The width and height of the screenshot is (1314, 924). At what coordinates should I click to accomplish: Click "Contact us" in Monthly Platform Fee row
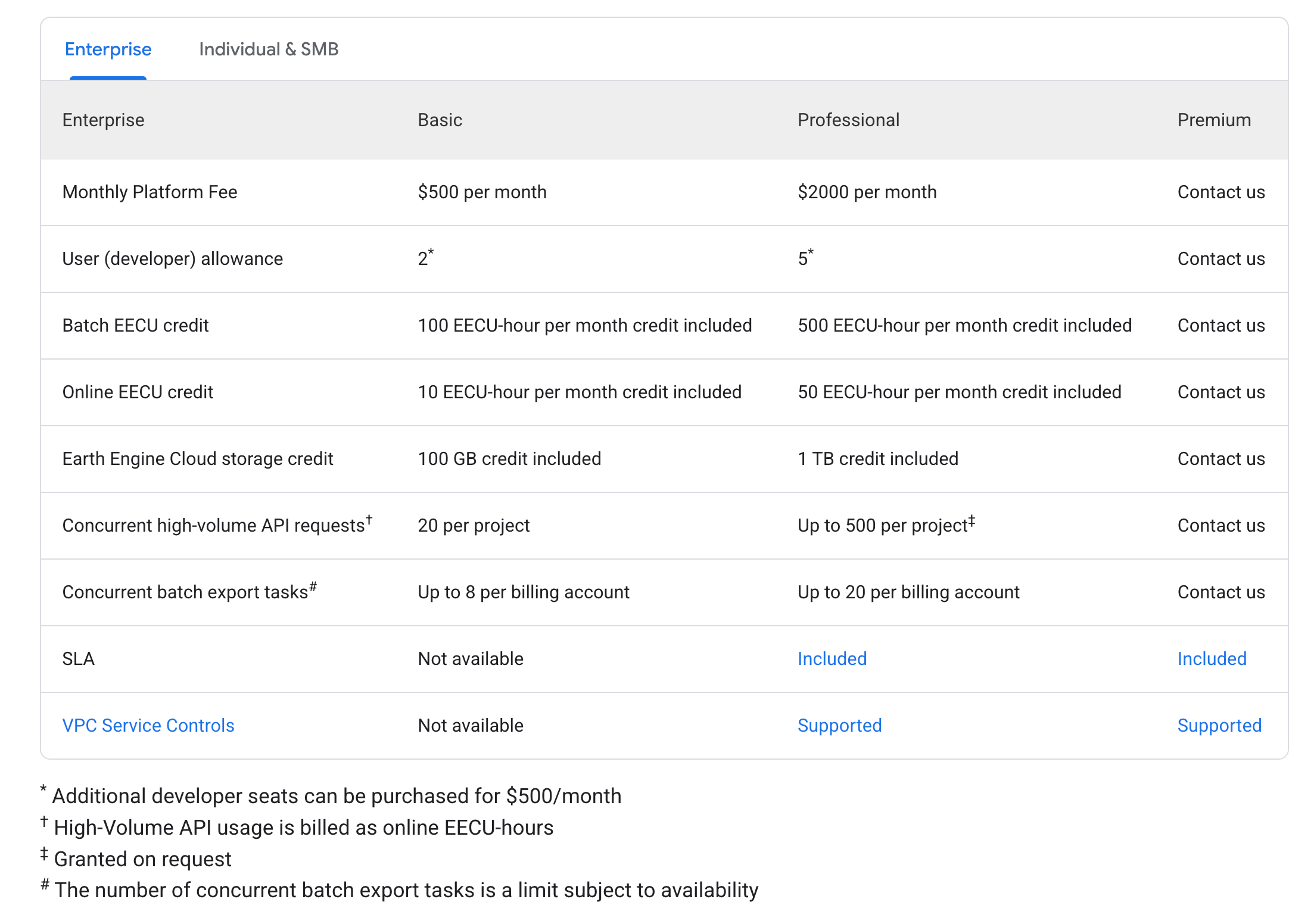1221,192
